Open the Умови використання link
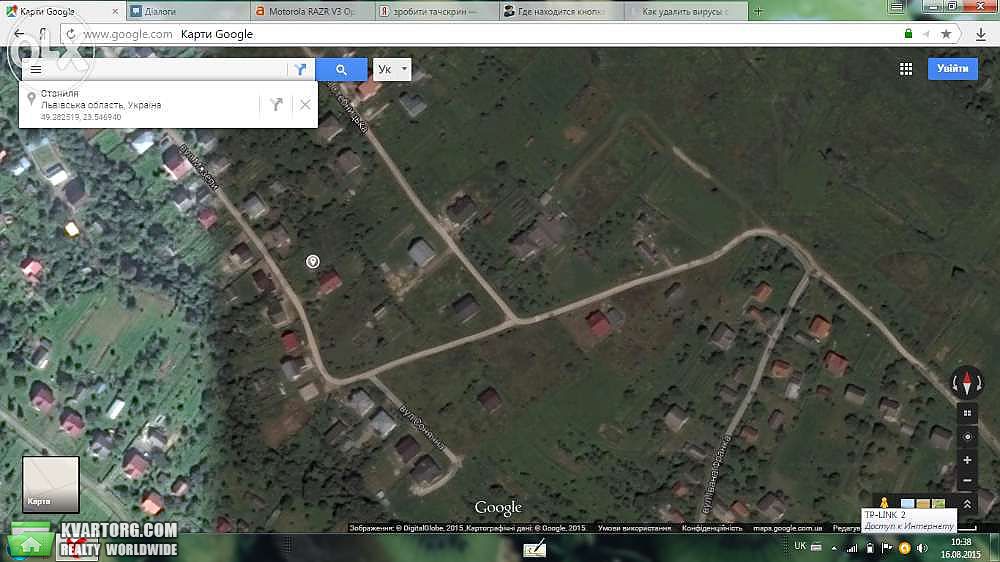Viewport: 1000px width, 562px height. [634, 528]
